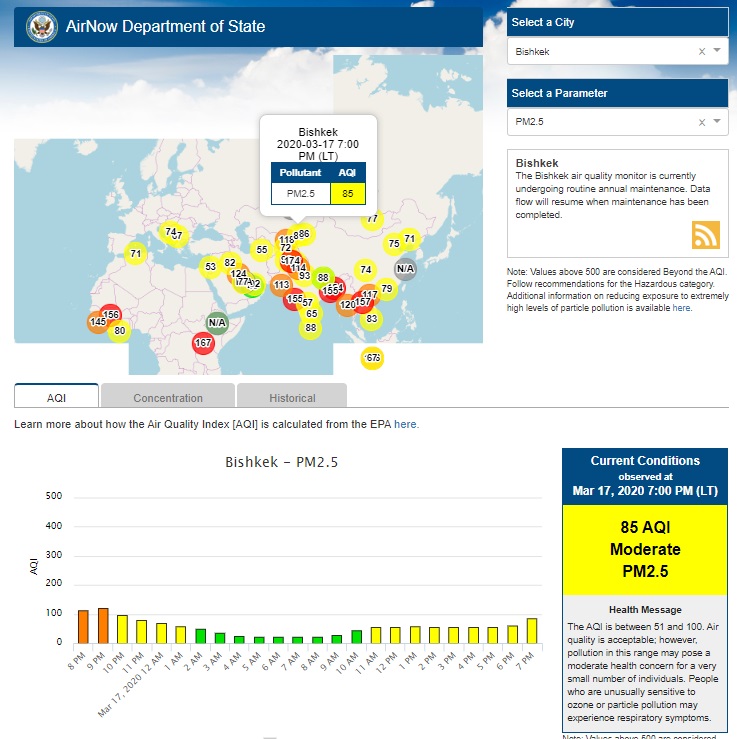Image resolution: width=737 pixels, height=739 pixels.
Task: Select the red 167 map marker
Action: [204, 343]
